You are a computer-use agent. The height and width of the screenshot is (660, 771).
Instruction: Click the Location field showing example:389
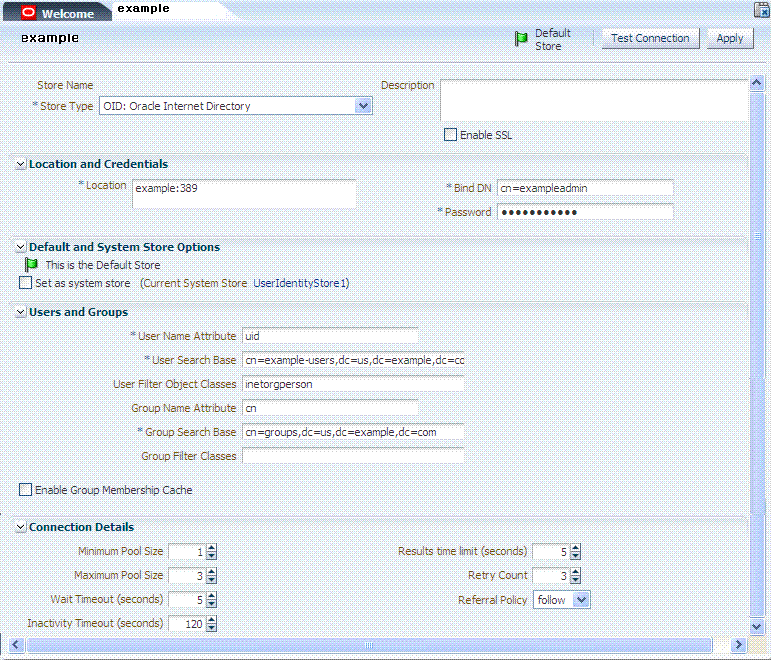pos(244,194)
